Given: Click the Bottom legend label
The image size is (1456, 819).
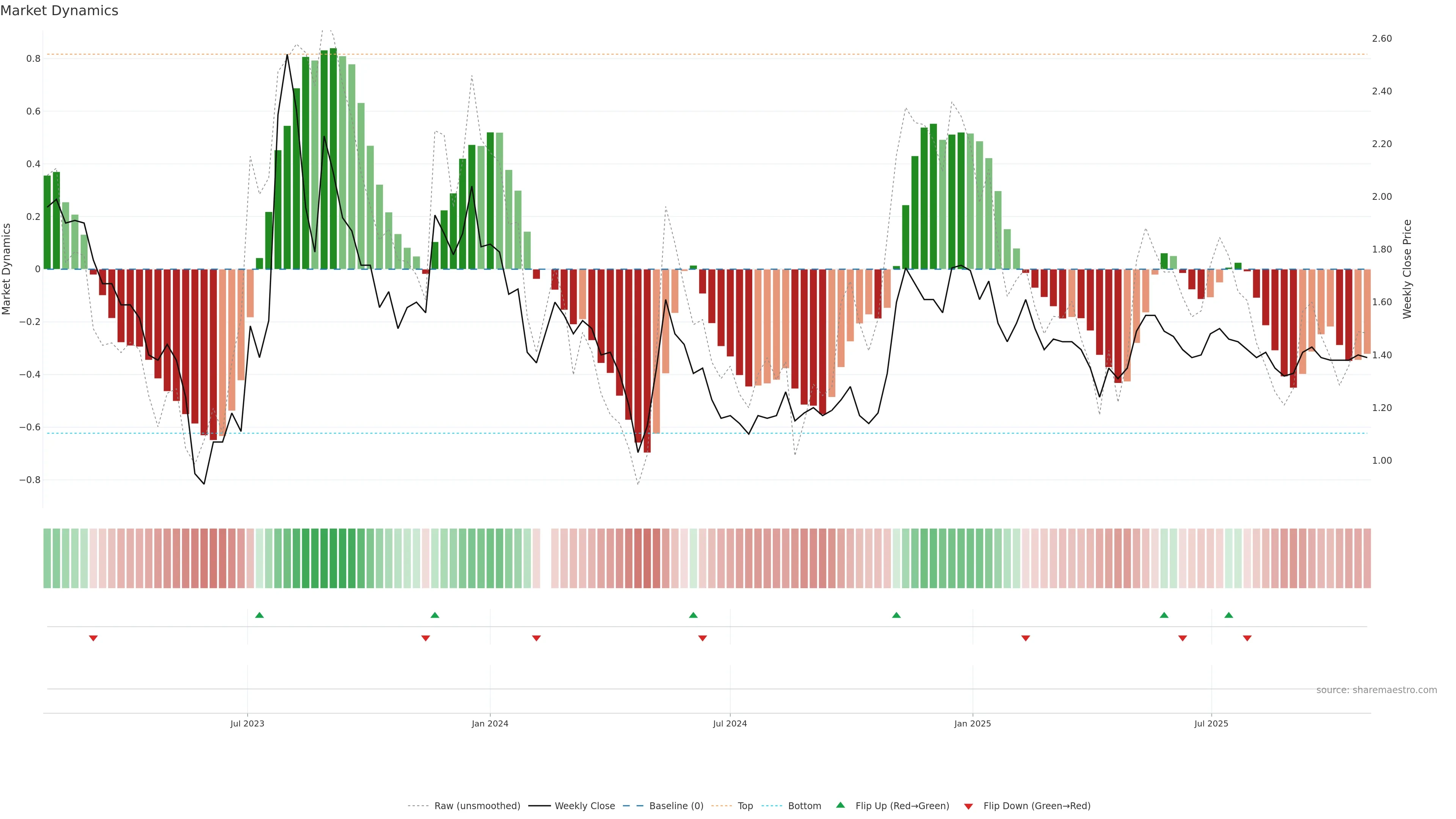Looking at the screenshot, I should [804, 806].
